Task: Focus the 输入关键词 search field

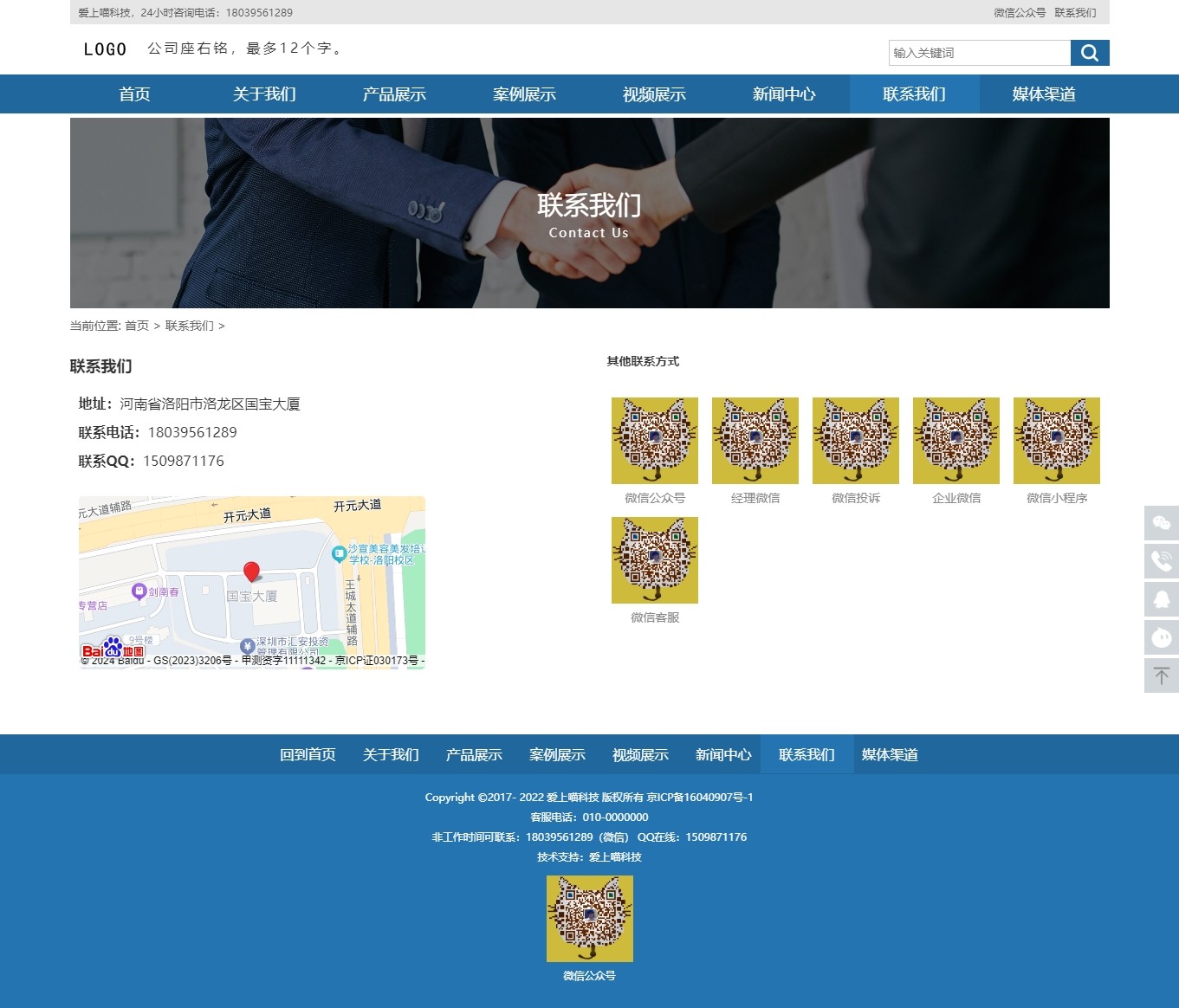Action: (x=980, y=53)
